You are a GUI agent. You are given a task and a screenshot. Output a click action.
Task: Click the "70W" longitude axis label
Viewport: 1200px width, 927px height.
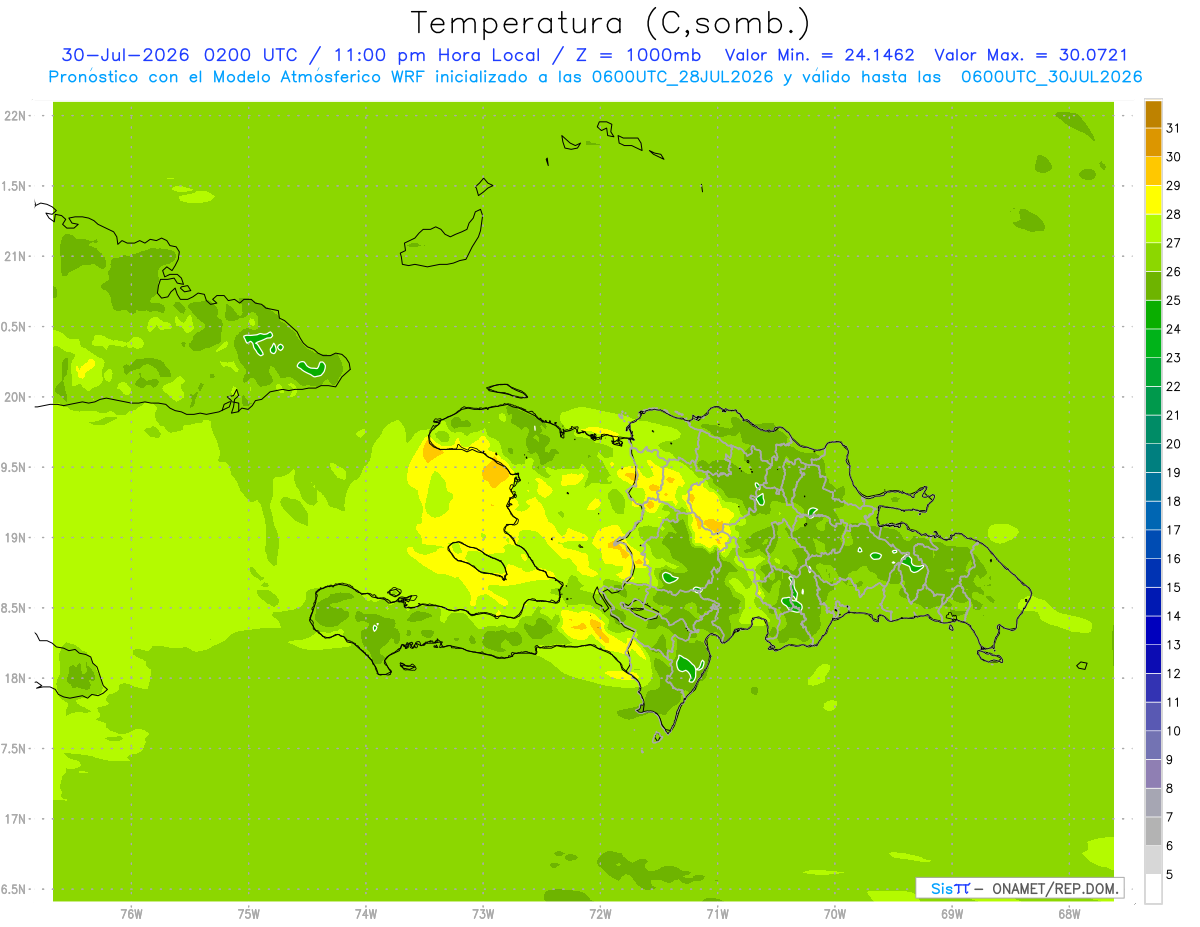(x=835, y=914)
